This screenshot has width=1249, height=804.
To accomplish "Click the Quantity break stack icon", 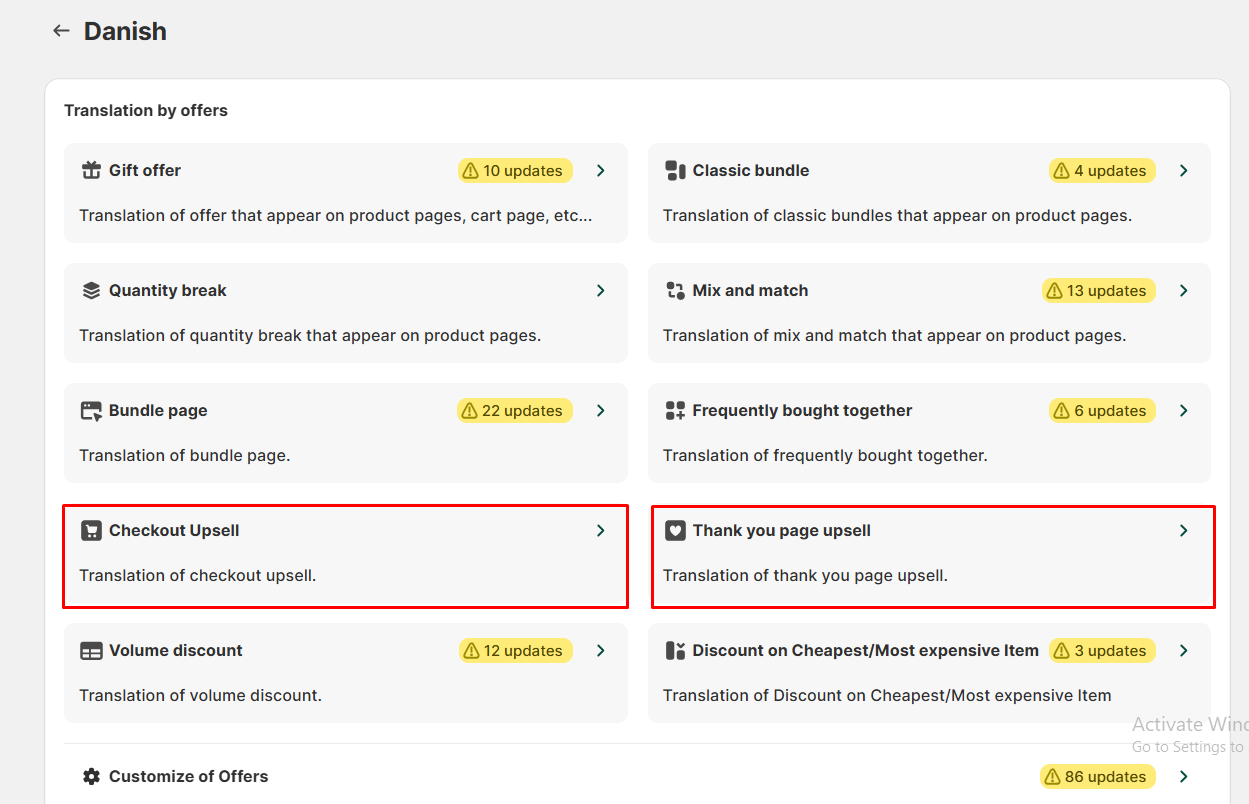I will click(90, 290).
